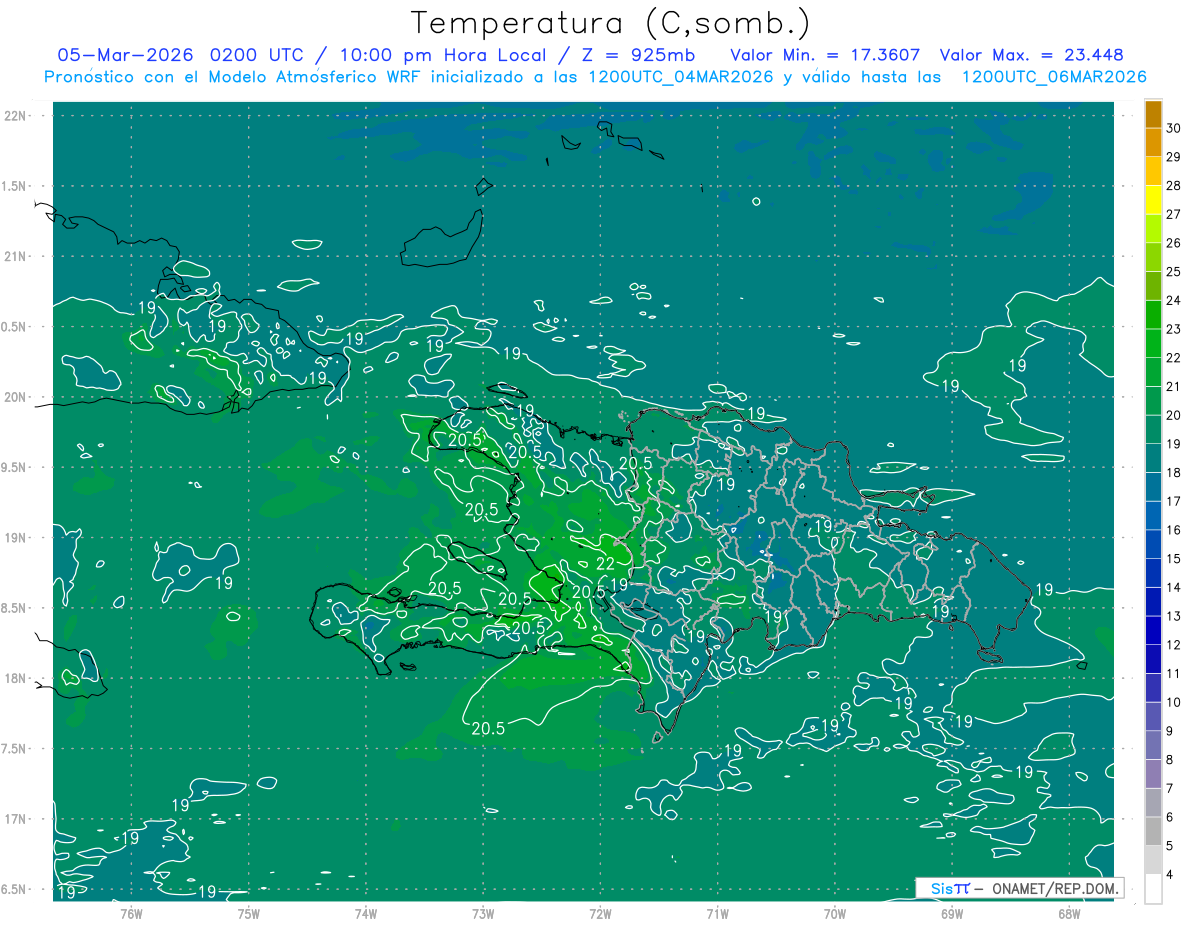Viewport: 1200px width, 927px height.
Task: Click the "20N" latitude axis label
Action: (x=16, y=397)
